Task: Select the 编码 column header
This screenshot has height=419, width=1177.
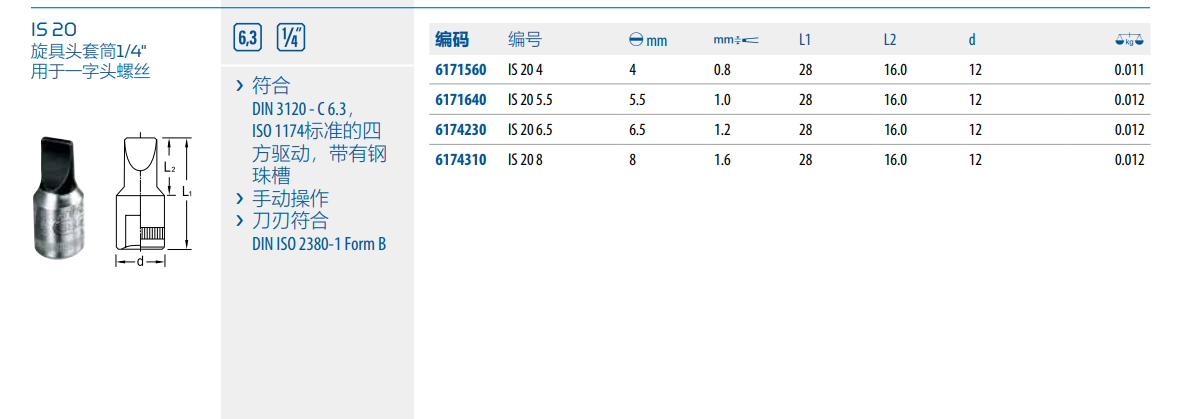Action: click(x=451, y=40)
